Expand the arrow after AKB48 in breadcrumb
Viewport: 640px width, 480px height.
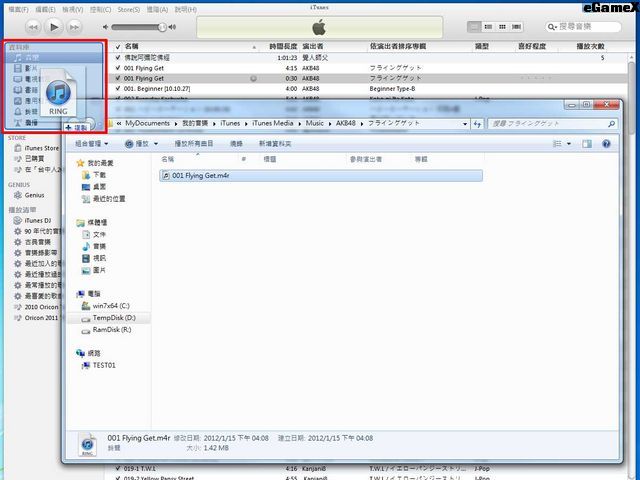click(362, 124)
